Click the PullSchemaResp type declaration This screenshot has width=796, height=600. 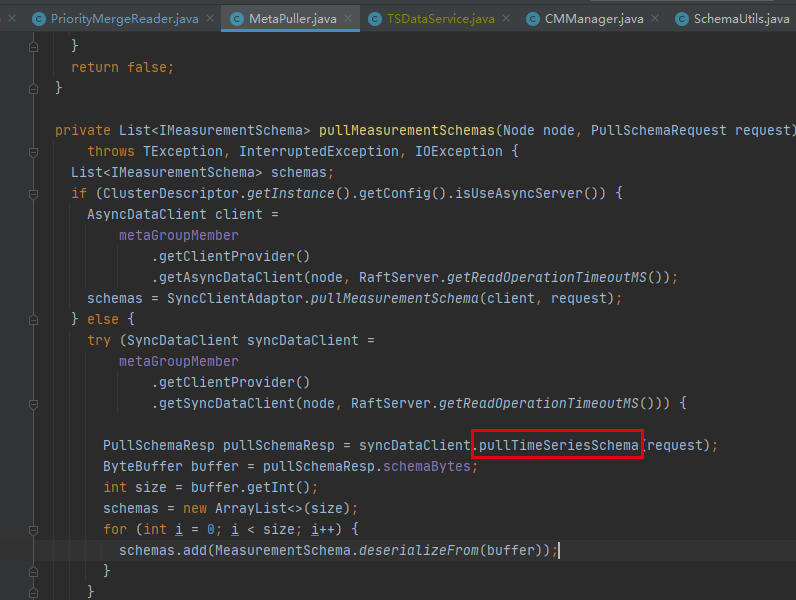coord(158,445)
